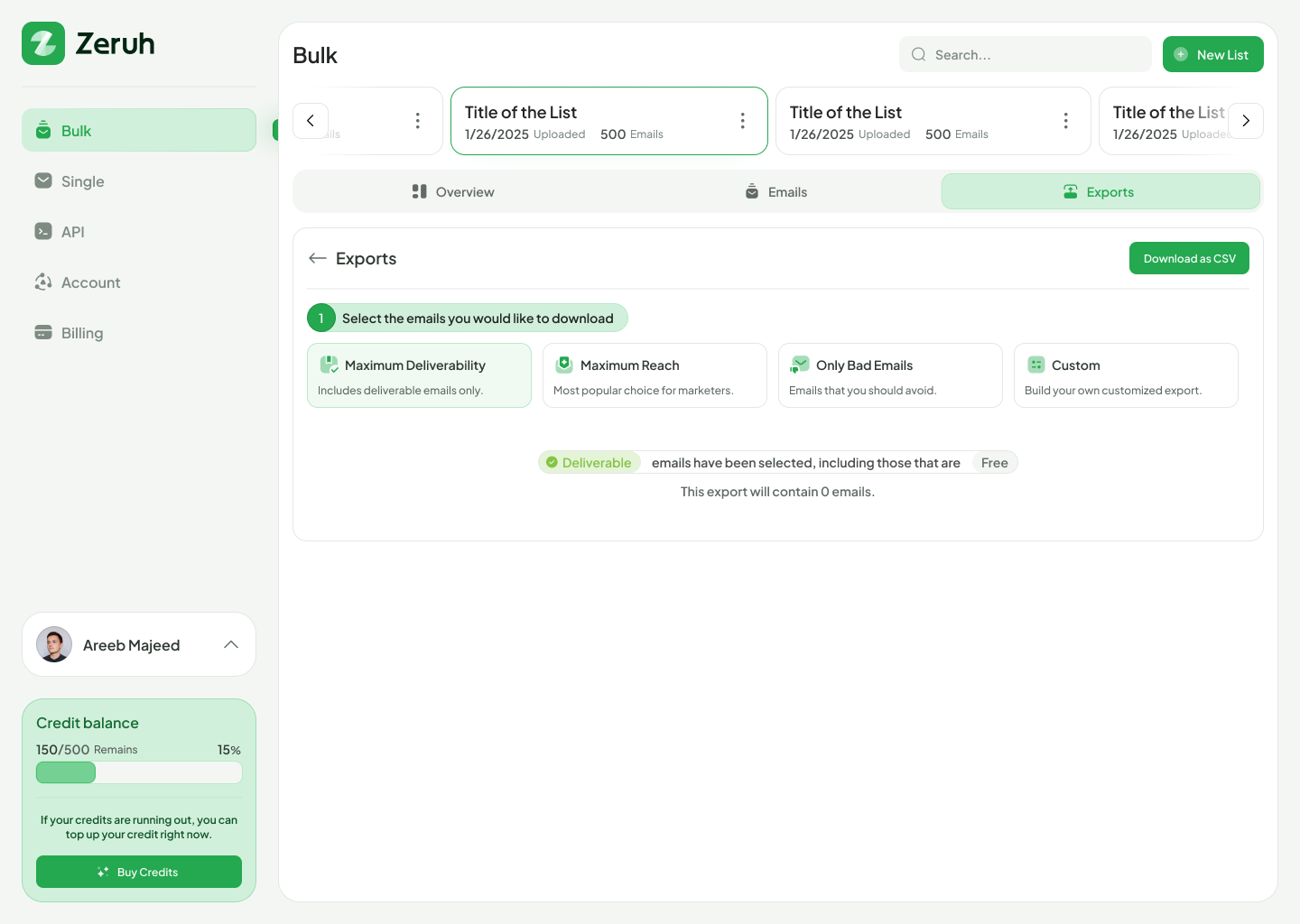Click the plus icon in New List
Viewport: 1300px width, 924px height.
[x=1181, y=54]
